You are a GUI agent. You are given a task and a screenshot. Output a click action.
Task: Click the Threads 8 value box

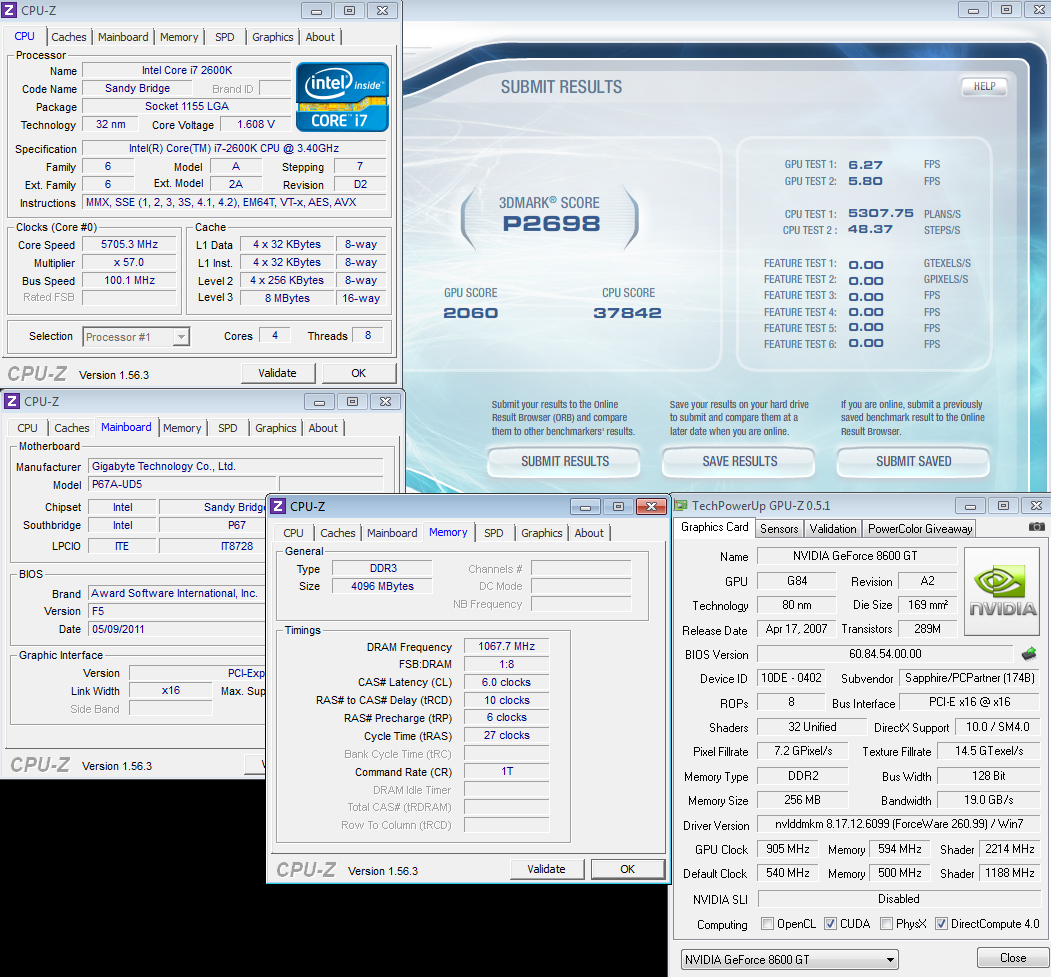368,335
